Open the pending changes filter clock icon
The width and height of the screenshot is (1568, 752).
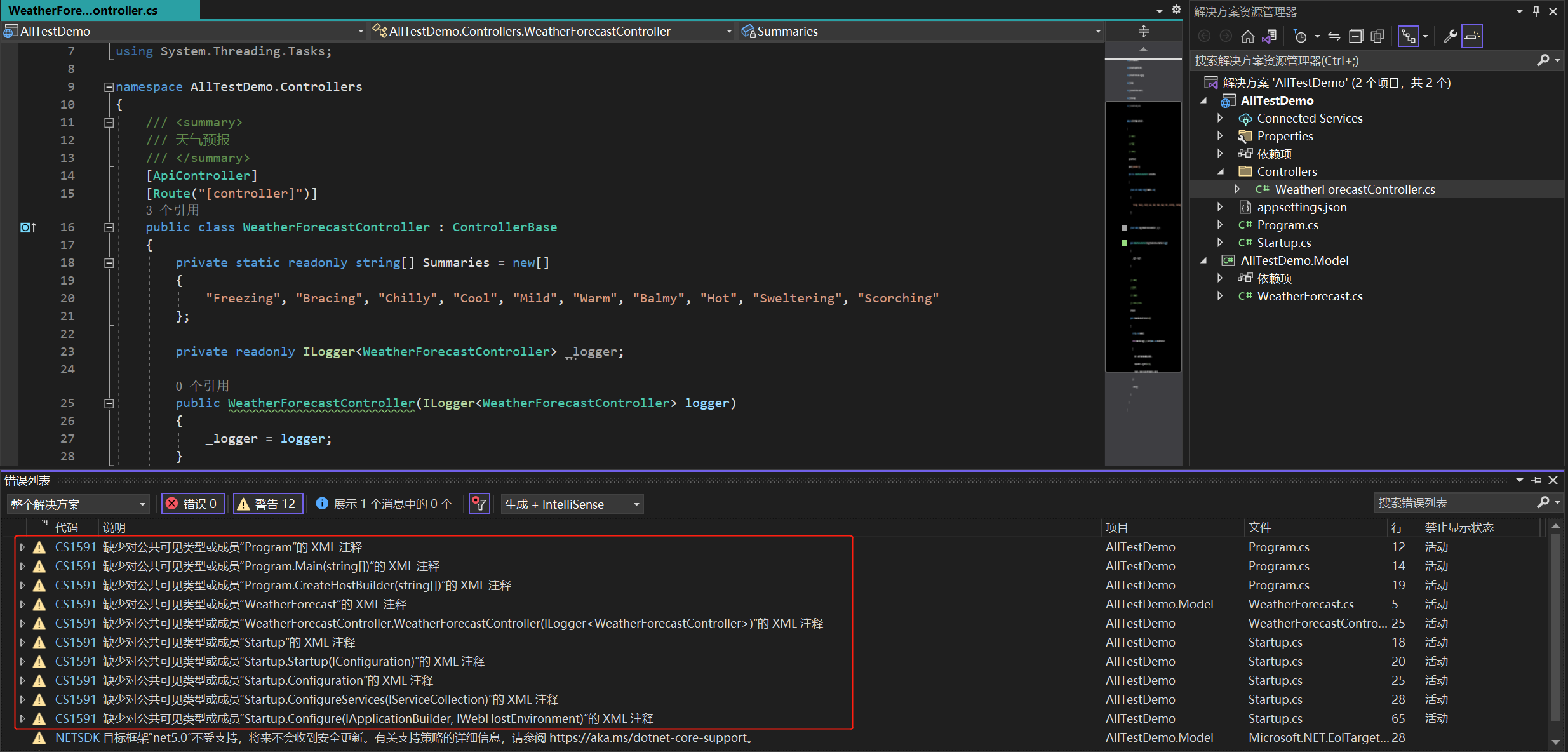coord(1301,37)
